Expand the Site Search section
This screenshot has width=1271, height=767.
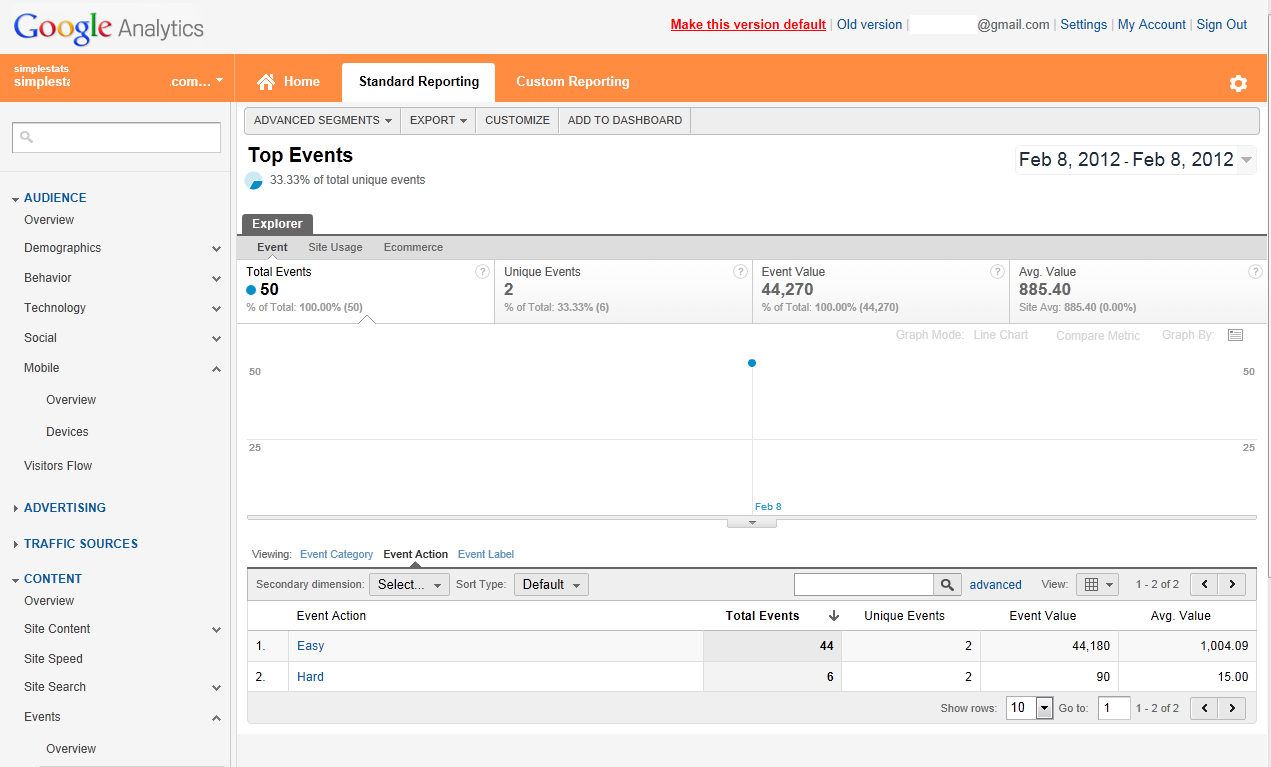[216, 688]
